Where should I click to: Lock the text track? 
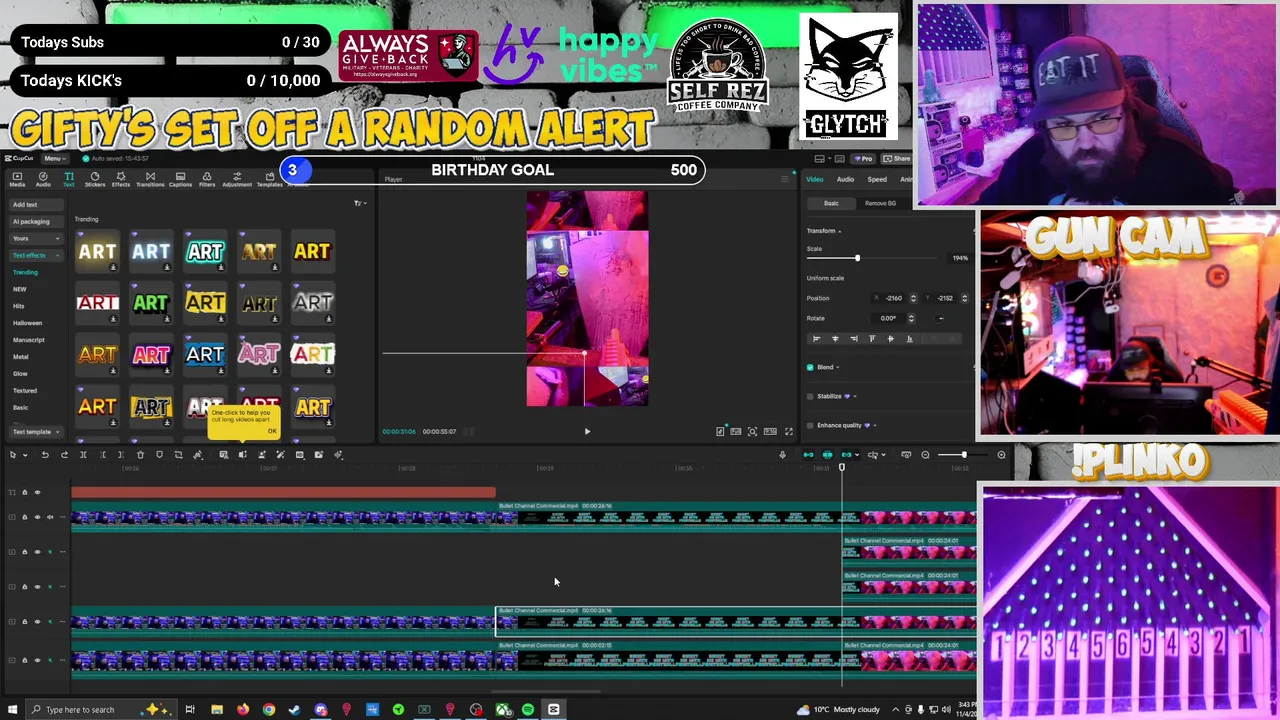(x=25, y=492)
